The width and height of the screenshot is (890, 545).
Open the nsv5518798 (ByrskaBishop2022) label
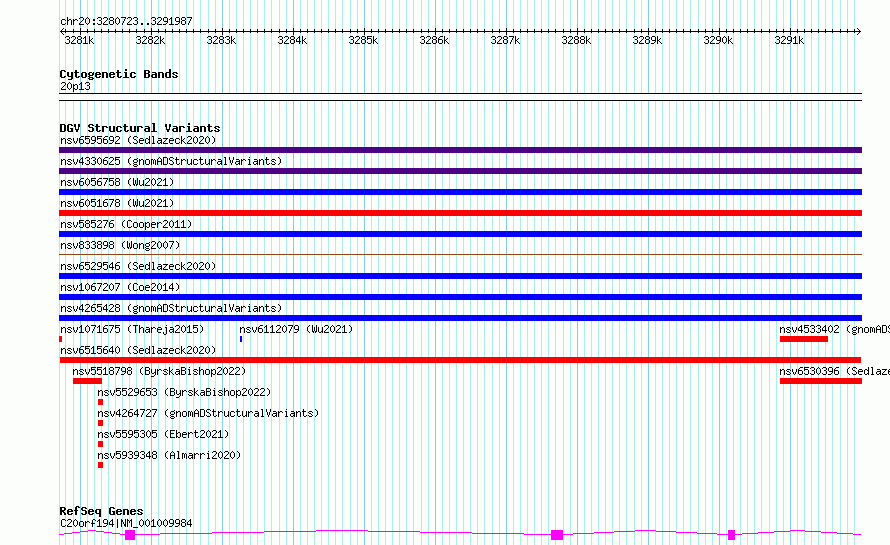159,371
